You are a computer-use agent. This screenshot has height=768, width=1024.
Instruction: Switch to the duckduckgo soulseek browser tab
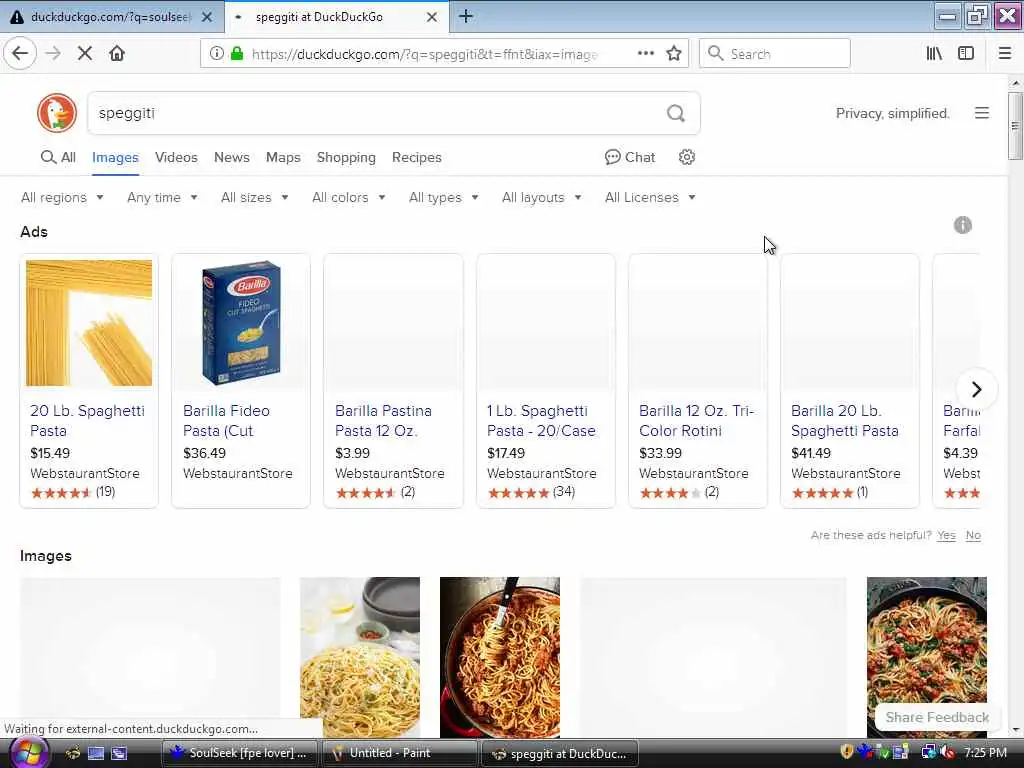112,17
